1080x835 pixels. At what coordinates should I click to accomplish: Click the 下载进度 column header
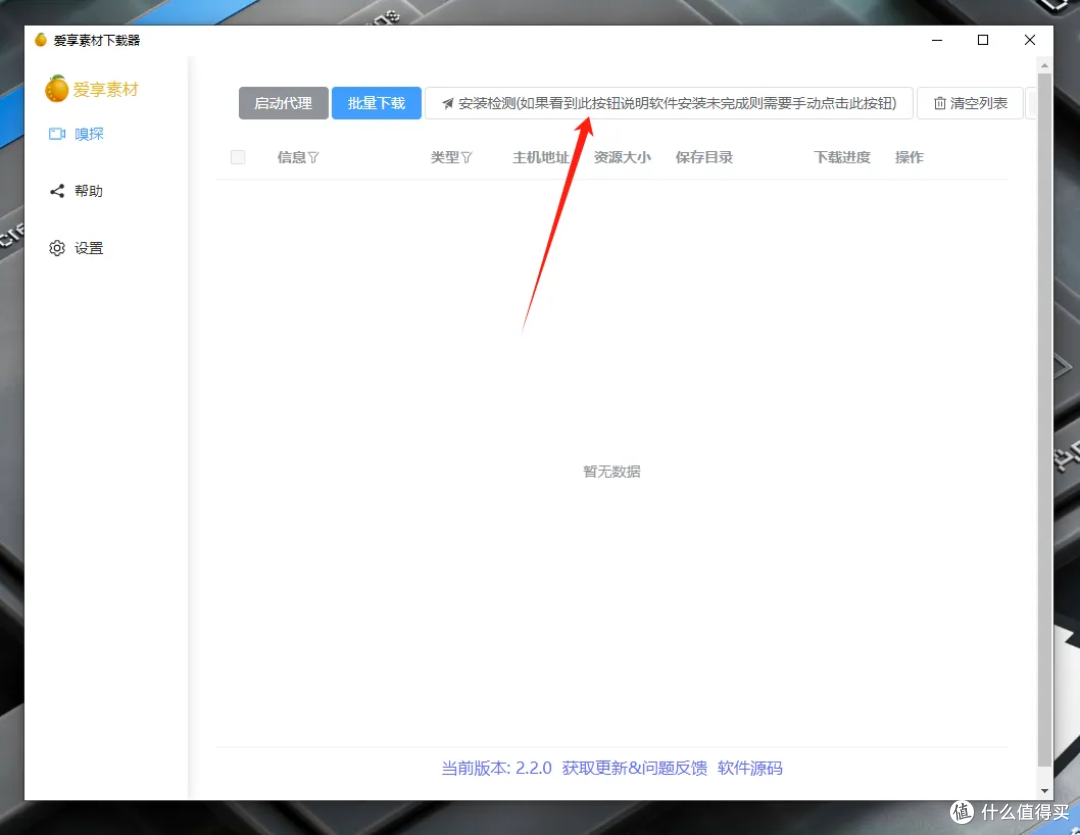click(x=842, y=157)
